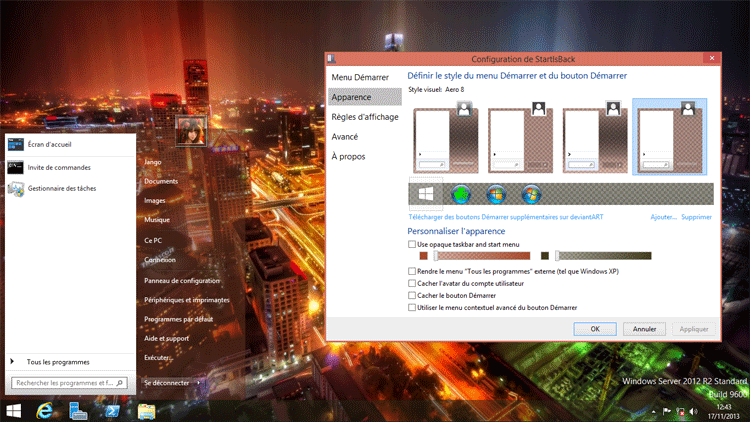Viewport: 750px width, 422px height.
Task: Click the volume speaker tray icon
Action: pyautogui.click(x=693, y=411)
